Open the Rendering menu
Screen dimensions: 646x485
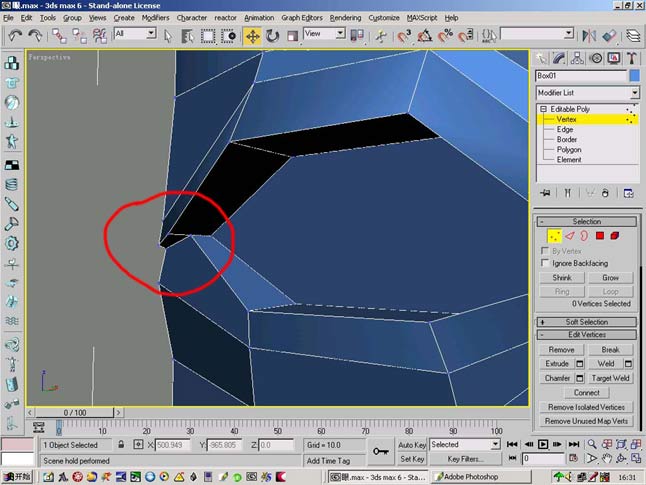click(345, 18)
